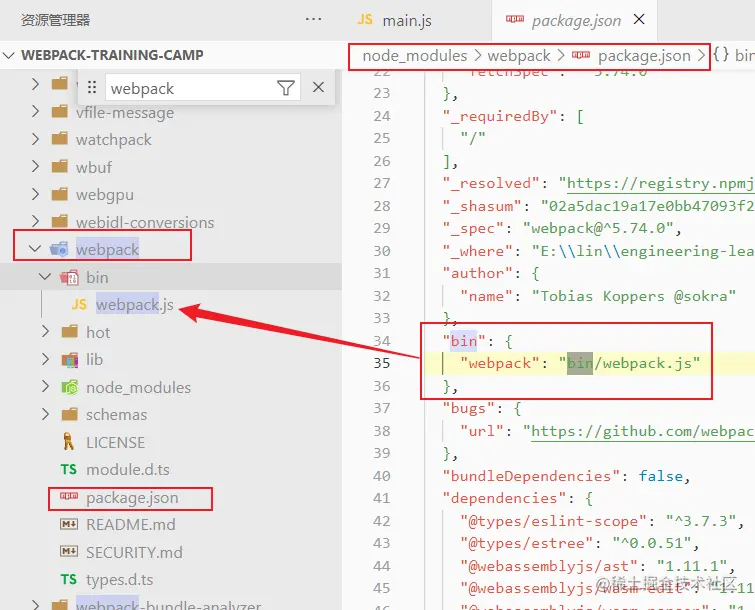Click the npm icon of package.json in tree
Viewport: 755px width, 610px height.
click(69, 496)
